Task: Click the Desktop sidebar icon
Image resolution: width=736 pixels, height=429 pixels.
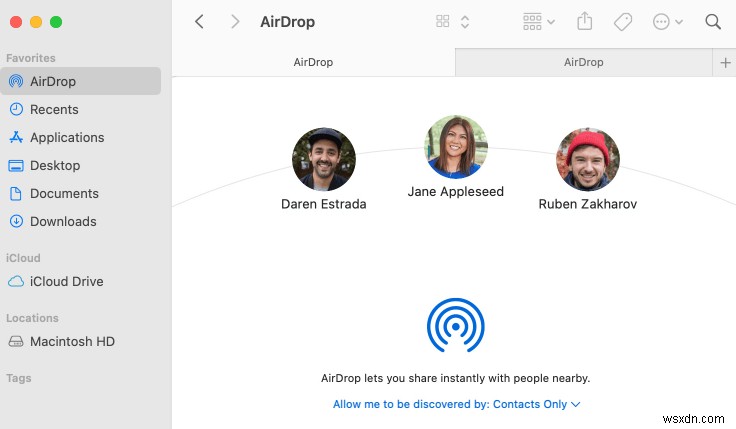Action: pyautogui.click(x=16, y=166)
